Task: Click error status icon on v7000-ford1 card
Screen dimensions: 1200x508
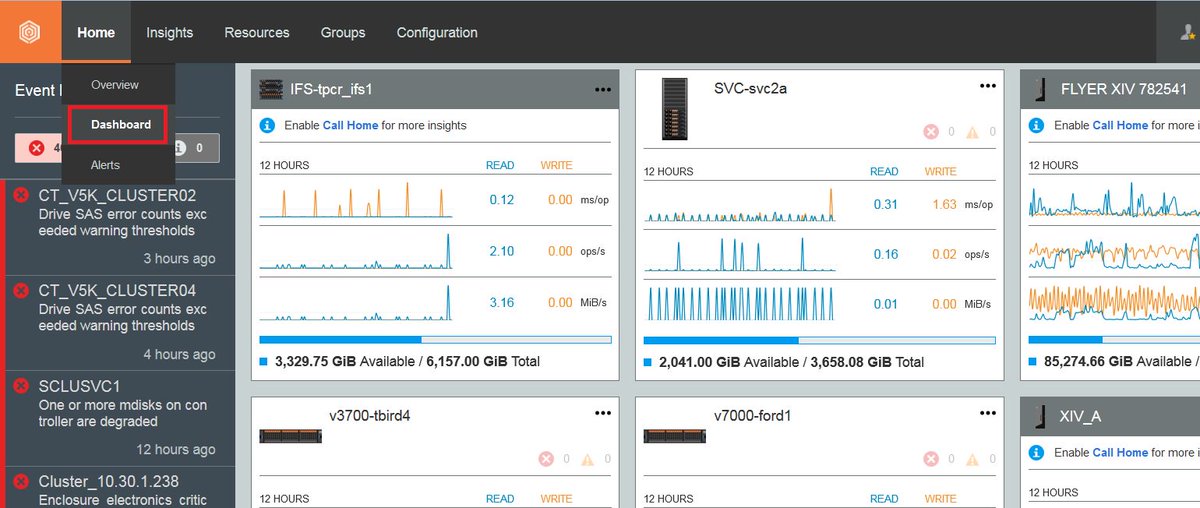Action: click(x=931, y=459)
